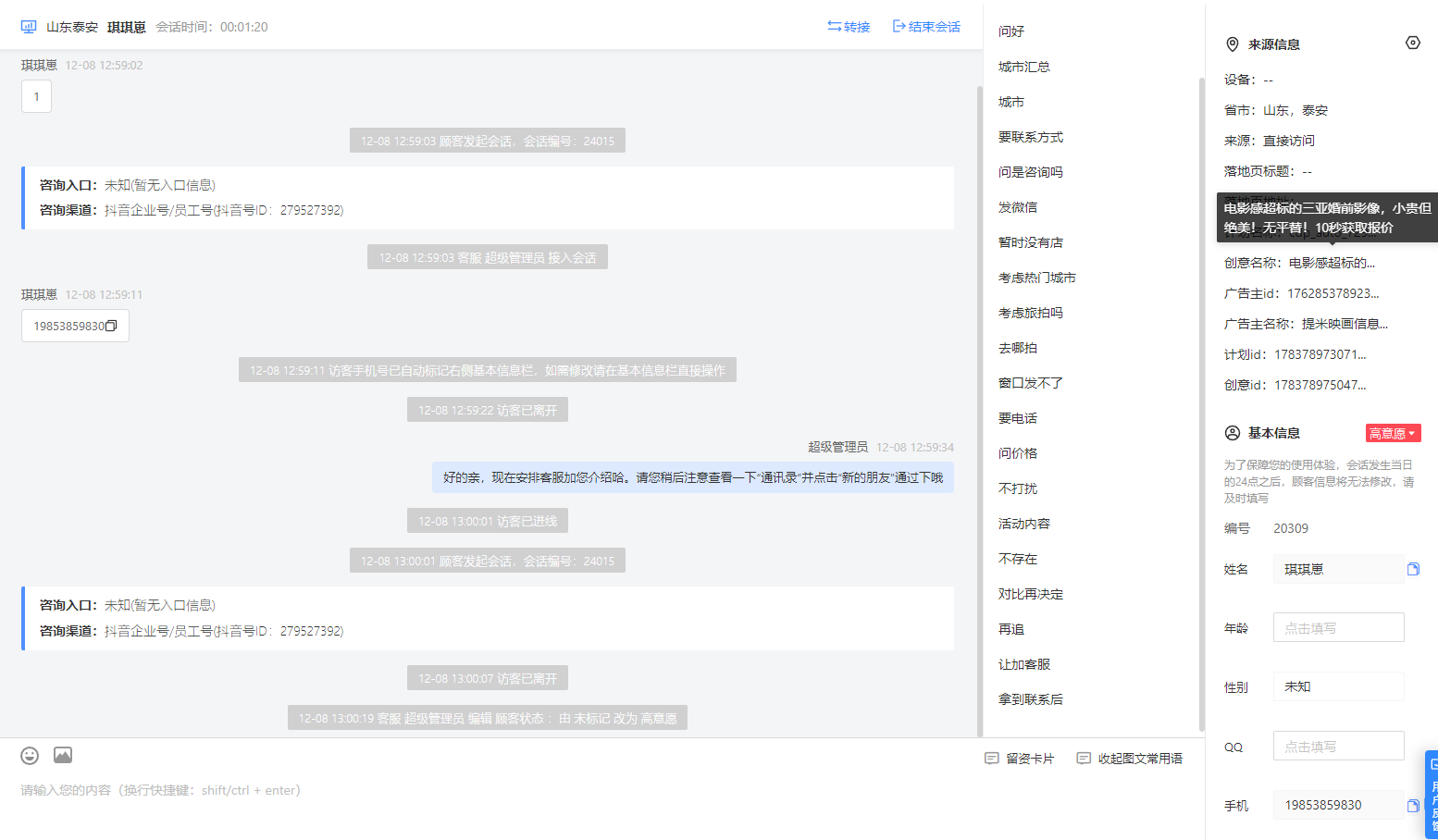
Task: Click the monitor icon beside 山东泰安
Action: point(29,27)
